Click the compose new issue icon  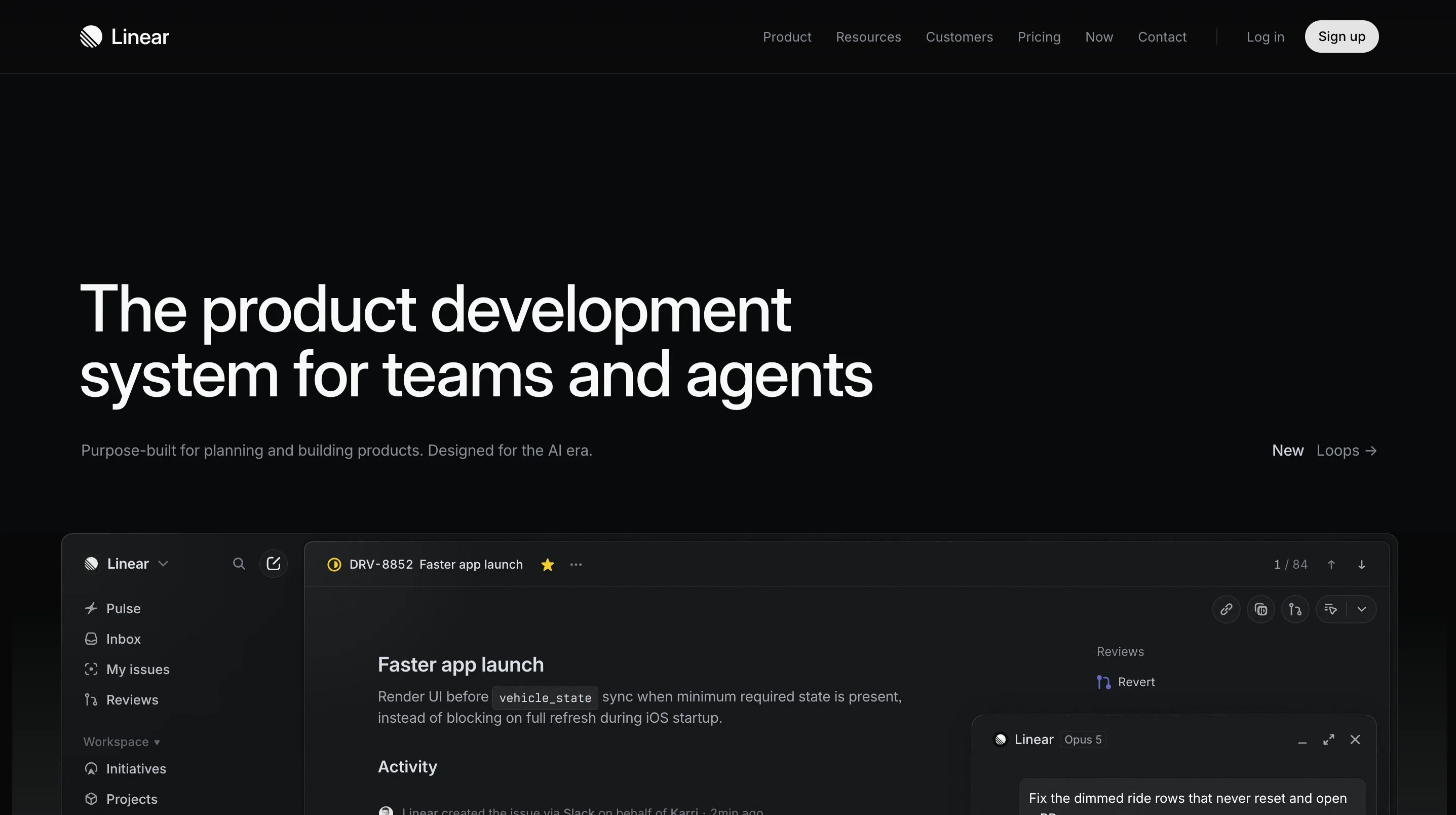[x=274, y=563]
